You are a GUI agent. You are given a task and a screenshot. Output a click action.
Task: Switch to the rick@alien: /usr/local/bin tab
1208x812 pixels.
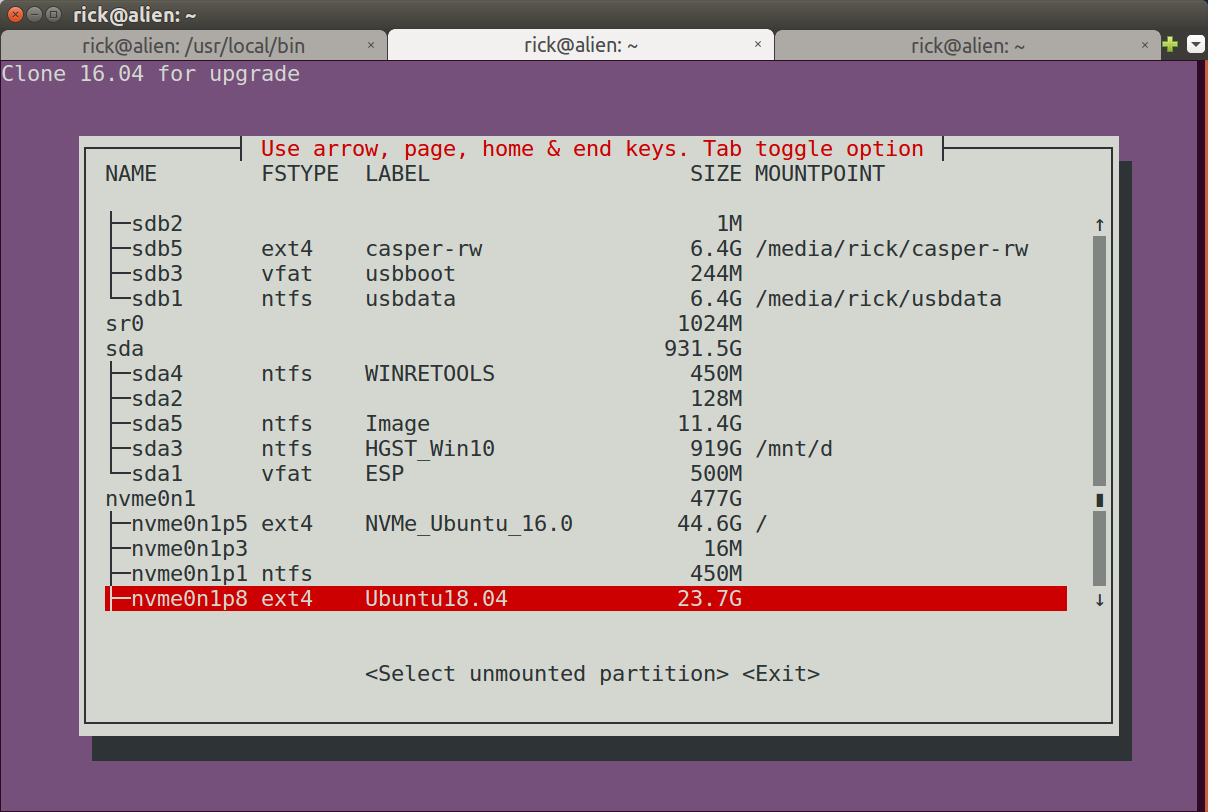point(195,45)
